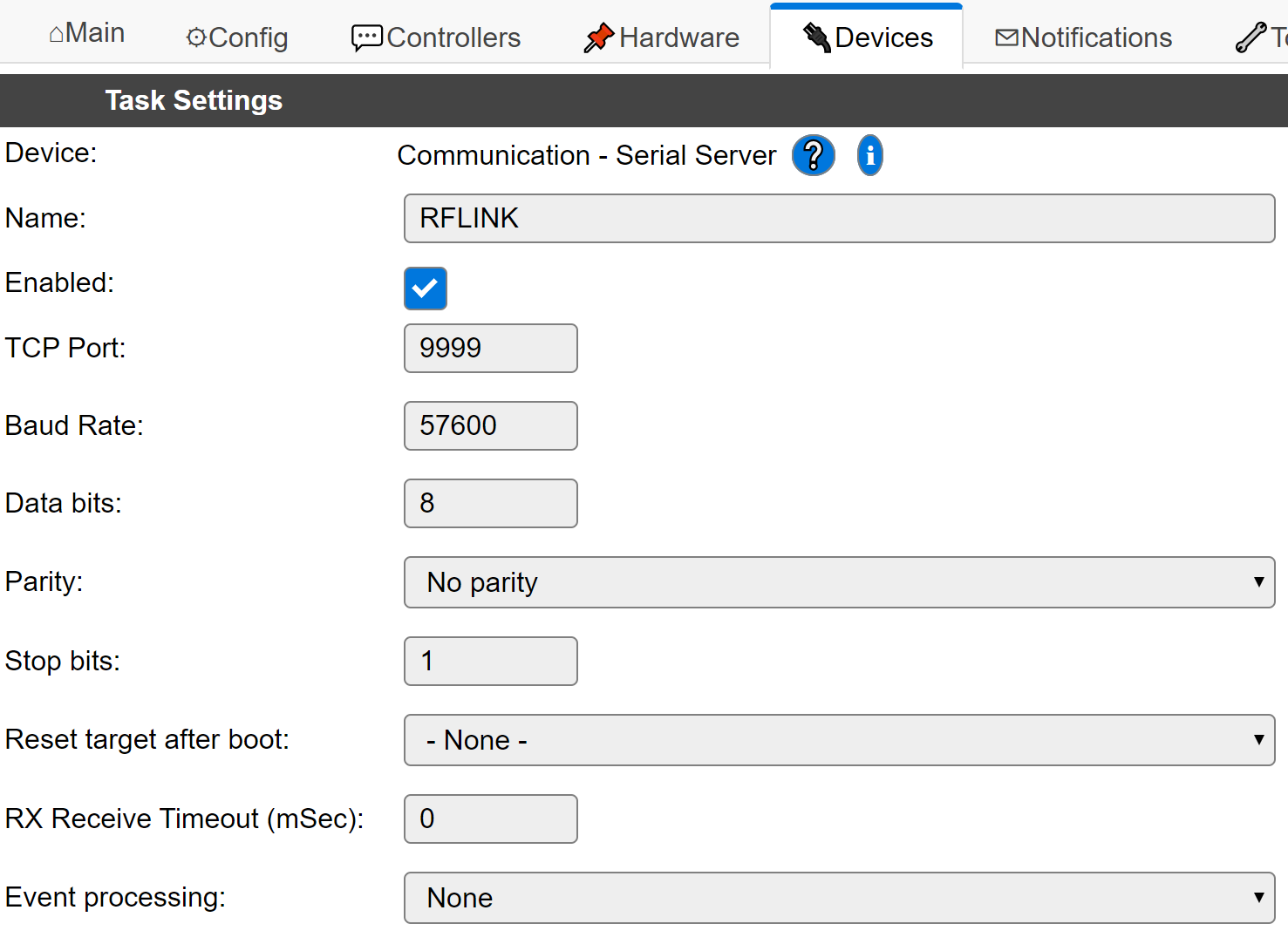Image resolution: width=1288 pixels, height=951 pixels.
Task: Click the blue info icon
Action: coord(869,156)
